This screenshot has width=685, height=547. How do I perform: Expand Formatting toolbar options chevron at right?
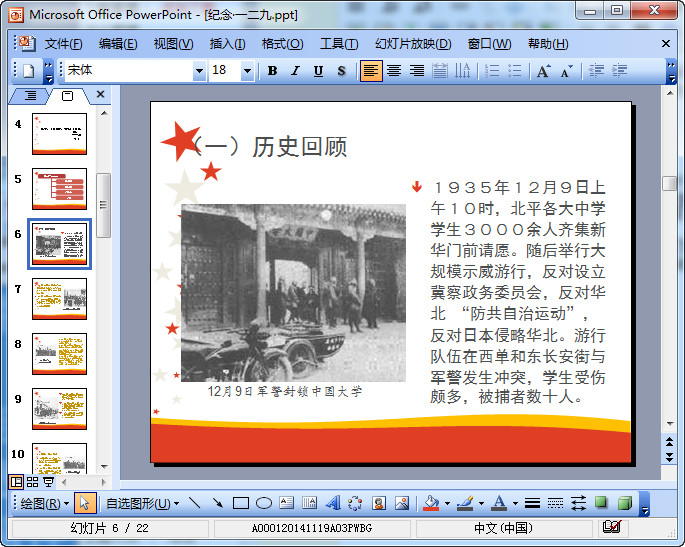click(x=671, y=72)
